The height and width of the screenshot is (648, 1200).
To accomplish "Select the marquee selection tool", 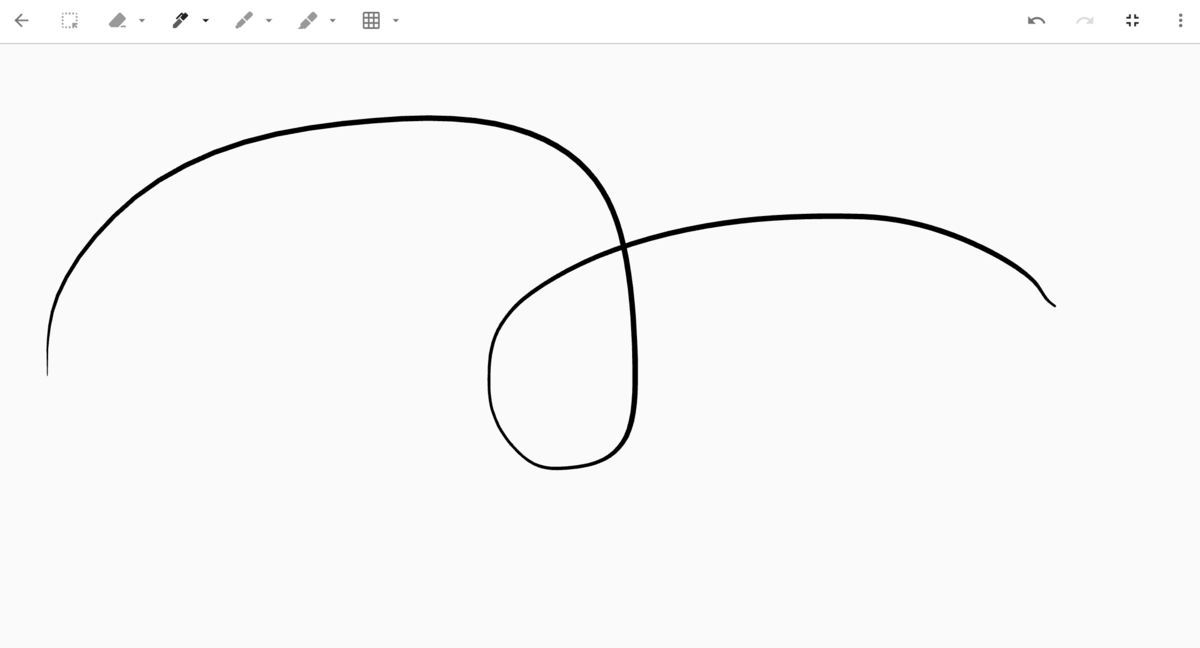I will (x=70, y=20).
